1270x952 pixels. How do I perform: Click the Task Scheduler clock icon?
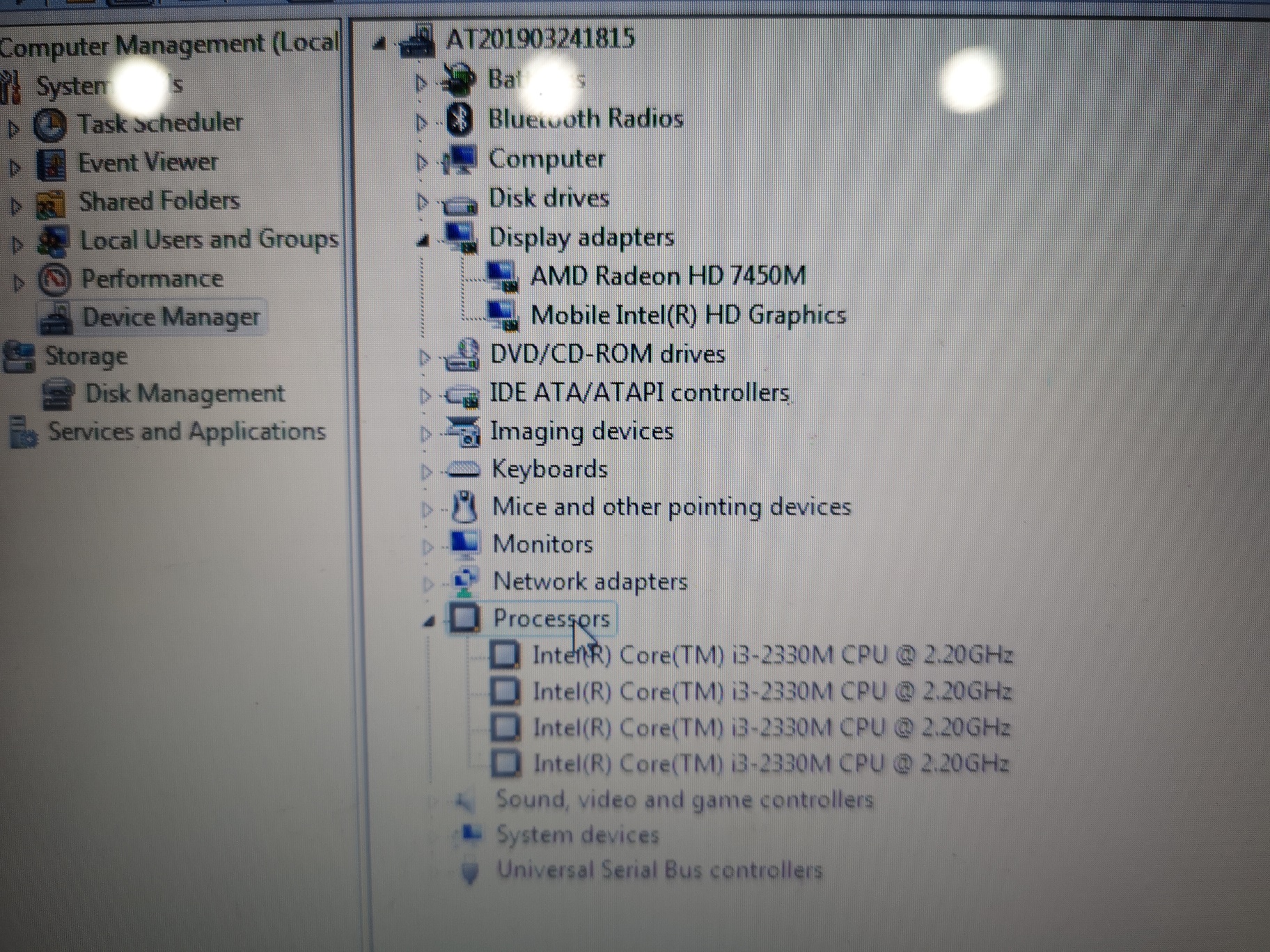(49, 123)
